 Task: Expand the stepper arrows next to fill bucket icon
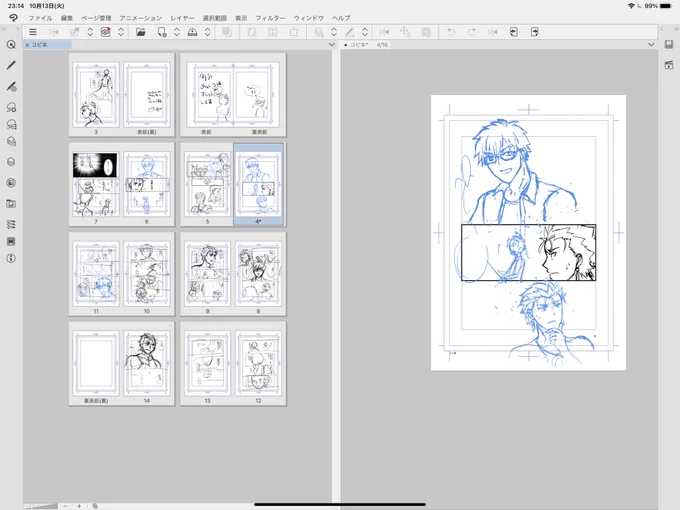pyautogui.click(x=334, y=32)
